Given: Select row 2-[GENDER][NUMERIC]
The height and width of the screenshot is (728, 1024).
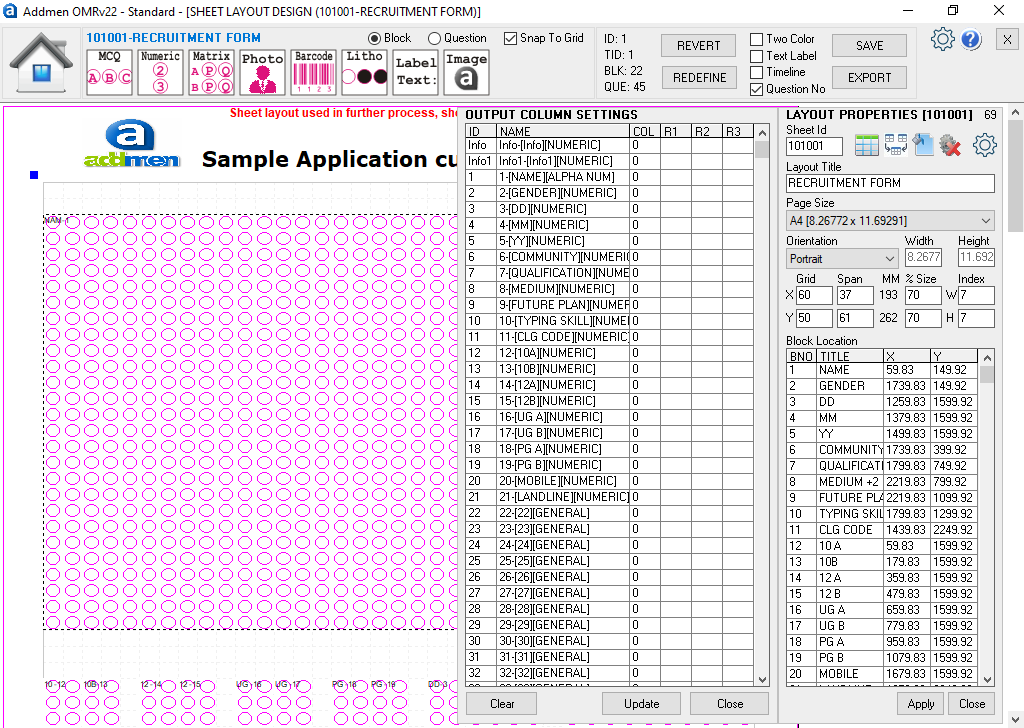Looking at the screenshot, I should (x=609, y=193).
